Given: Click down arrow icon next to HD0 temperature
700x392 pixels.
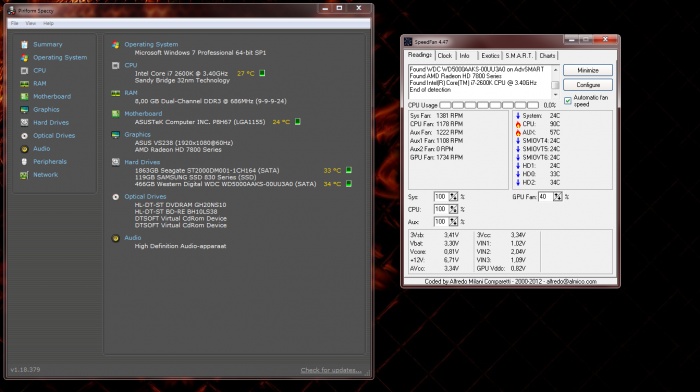Looking at the screenshot, I should pos(518,174).
